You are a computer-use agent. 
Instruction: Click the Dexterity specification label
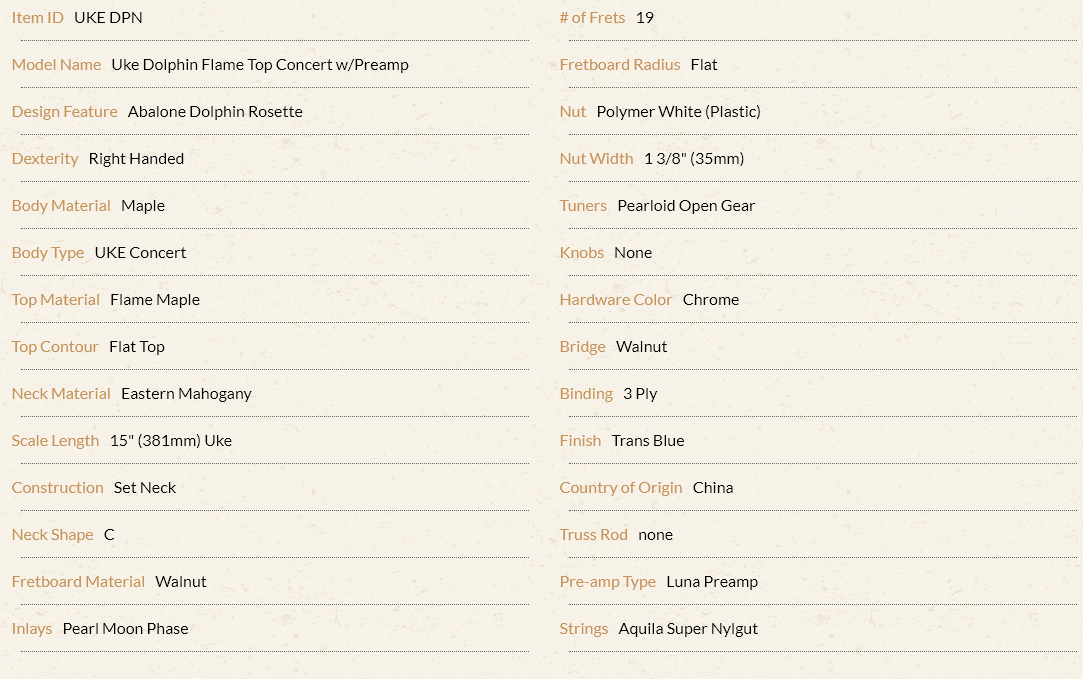(45, 159)
